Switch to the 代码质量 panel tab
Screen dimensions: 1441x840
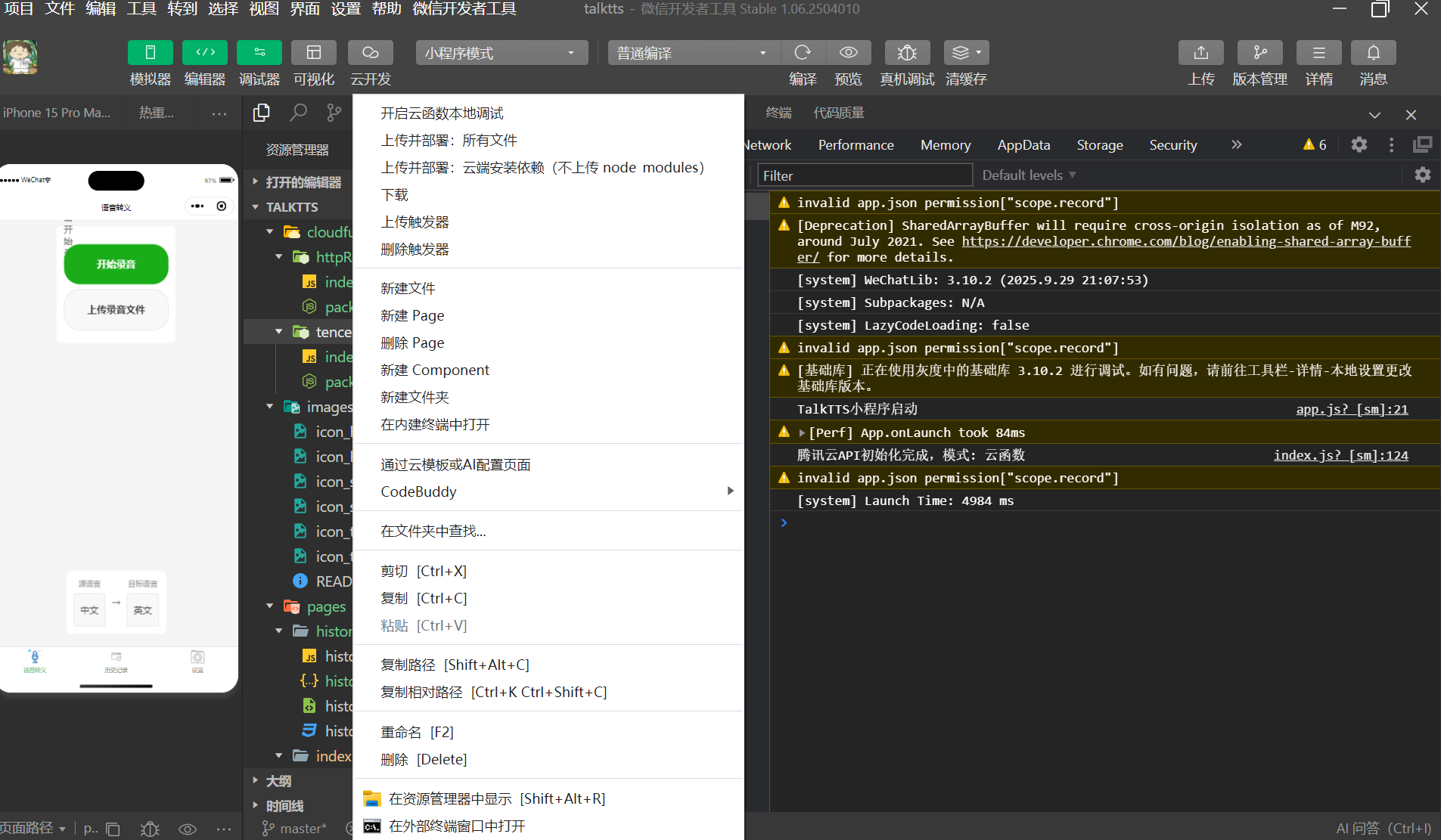[x=838, y=113]
